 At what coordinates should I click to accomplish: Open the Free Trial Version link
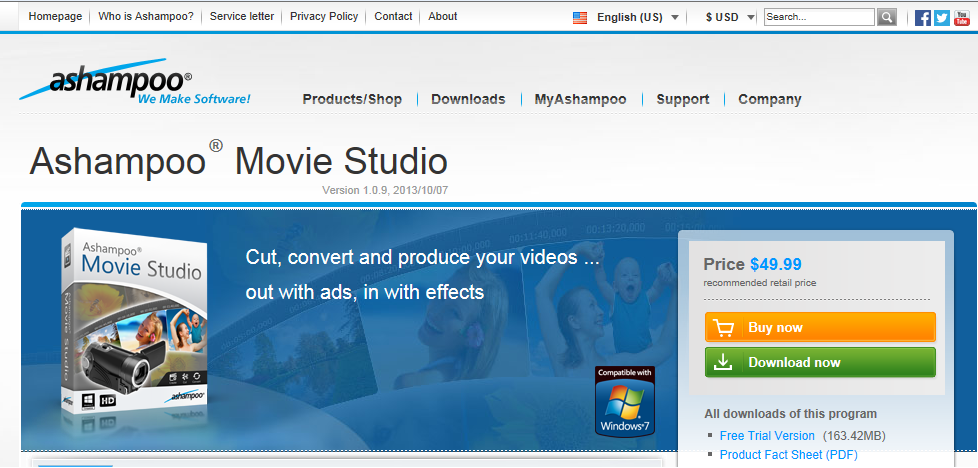pos(767,436)
